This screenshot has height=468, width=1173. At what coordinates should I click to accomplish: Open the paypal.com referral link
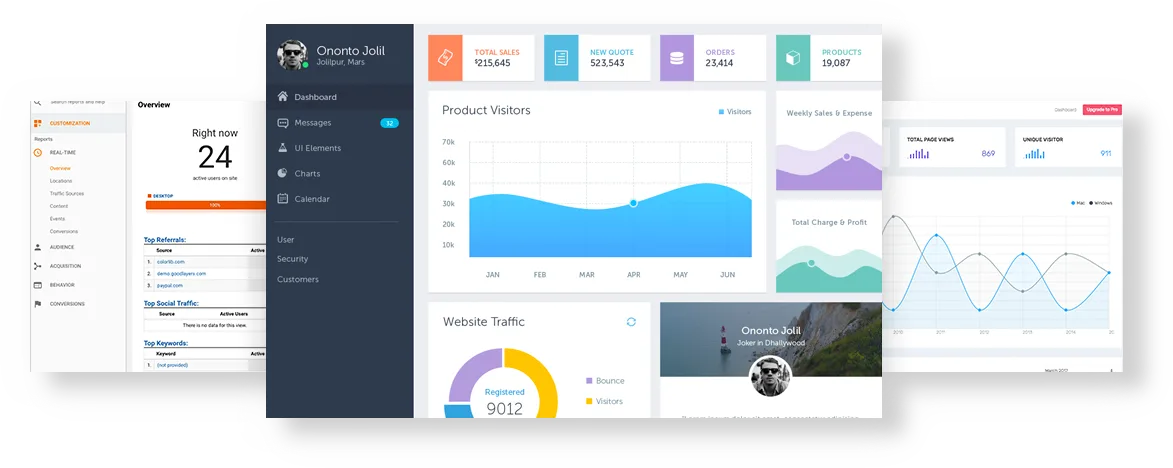[x=171, y=286]
